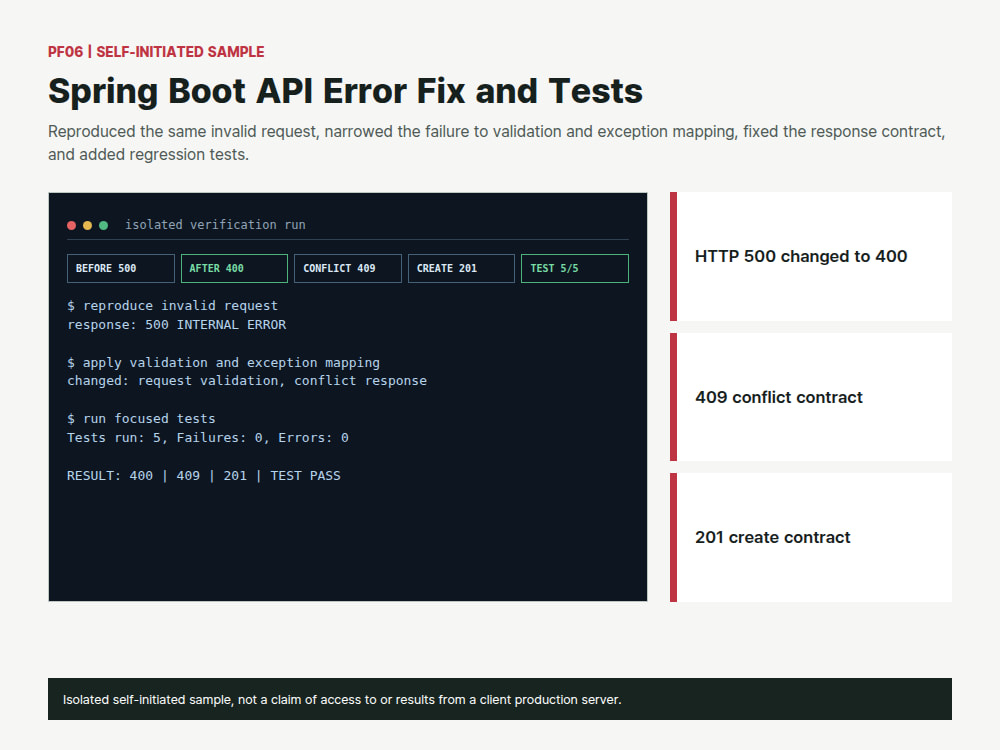1000x750 pixels.
Task: Select the CONFLICT 409 badge
Action: 348,268
